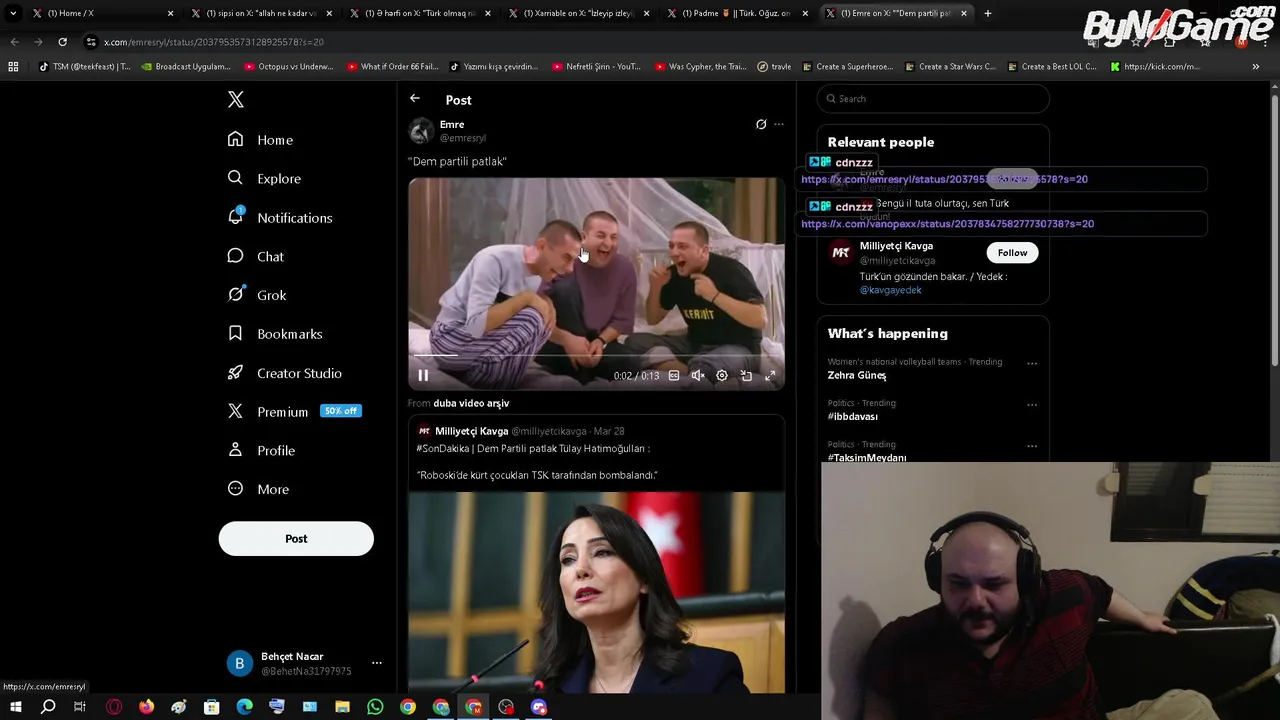
Task: Open more options for #ibbdavası trend
Action: point(1032,405)
